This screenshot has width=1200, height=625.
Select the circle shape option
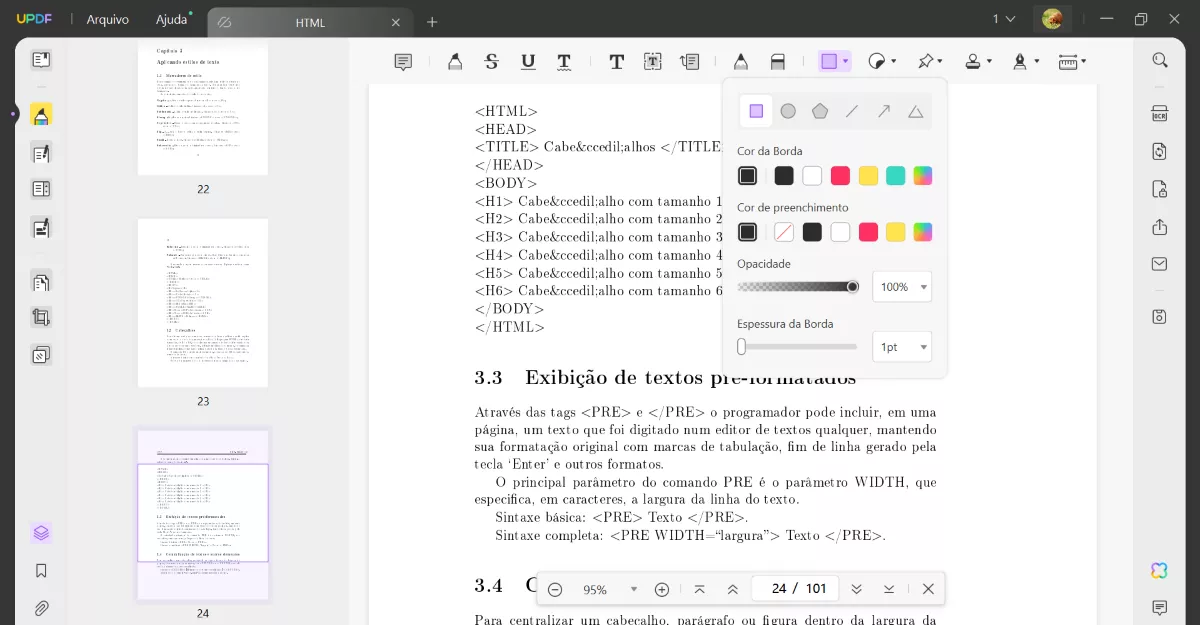pyautogui.click(x=788, y=111)
